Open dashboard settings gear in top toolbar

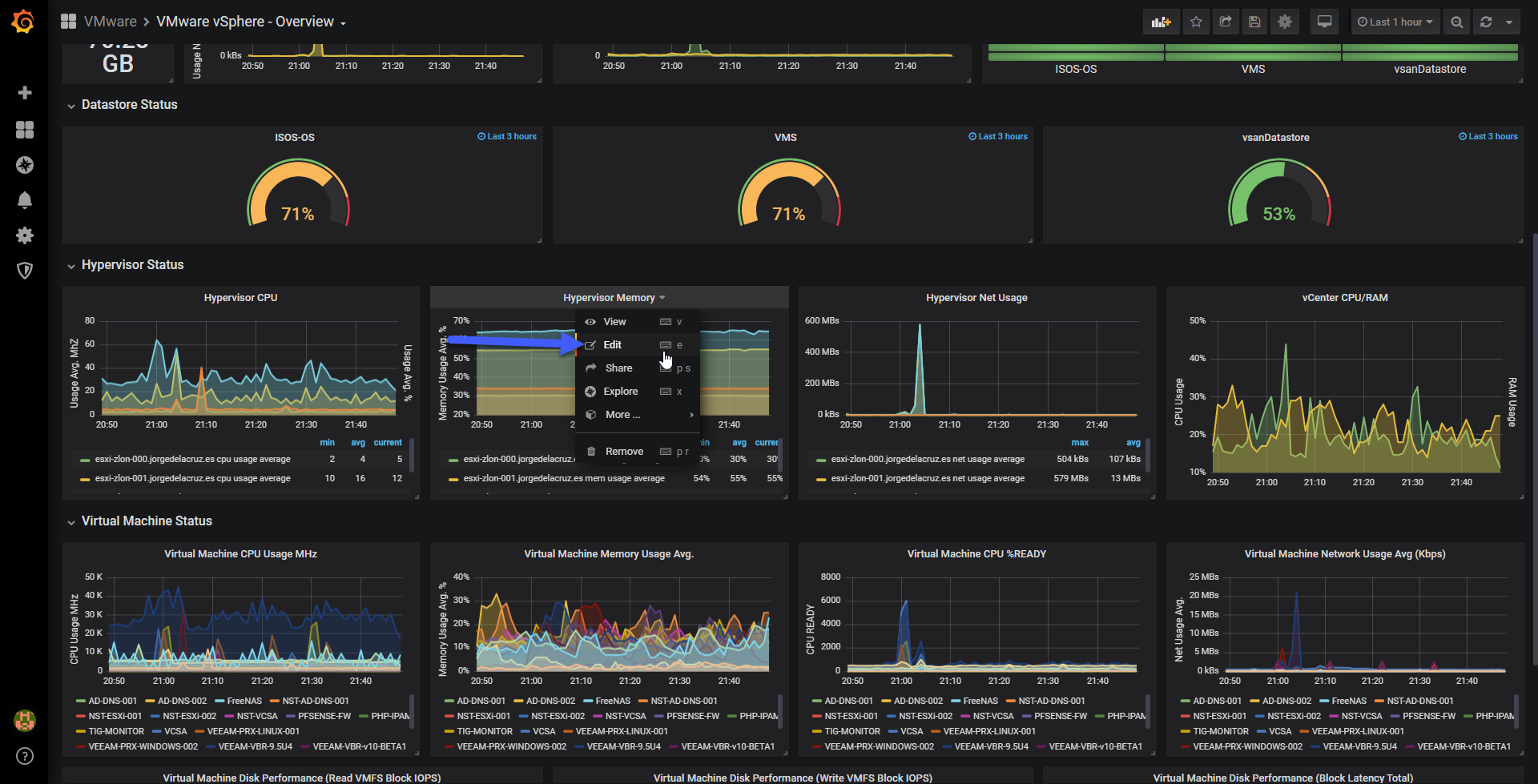click(1285, 22)
